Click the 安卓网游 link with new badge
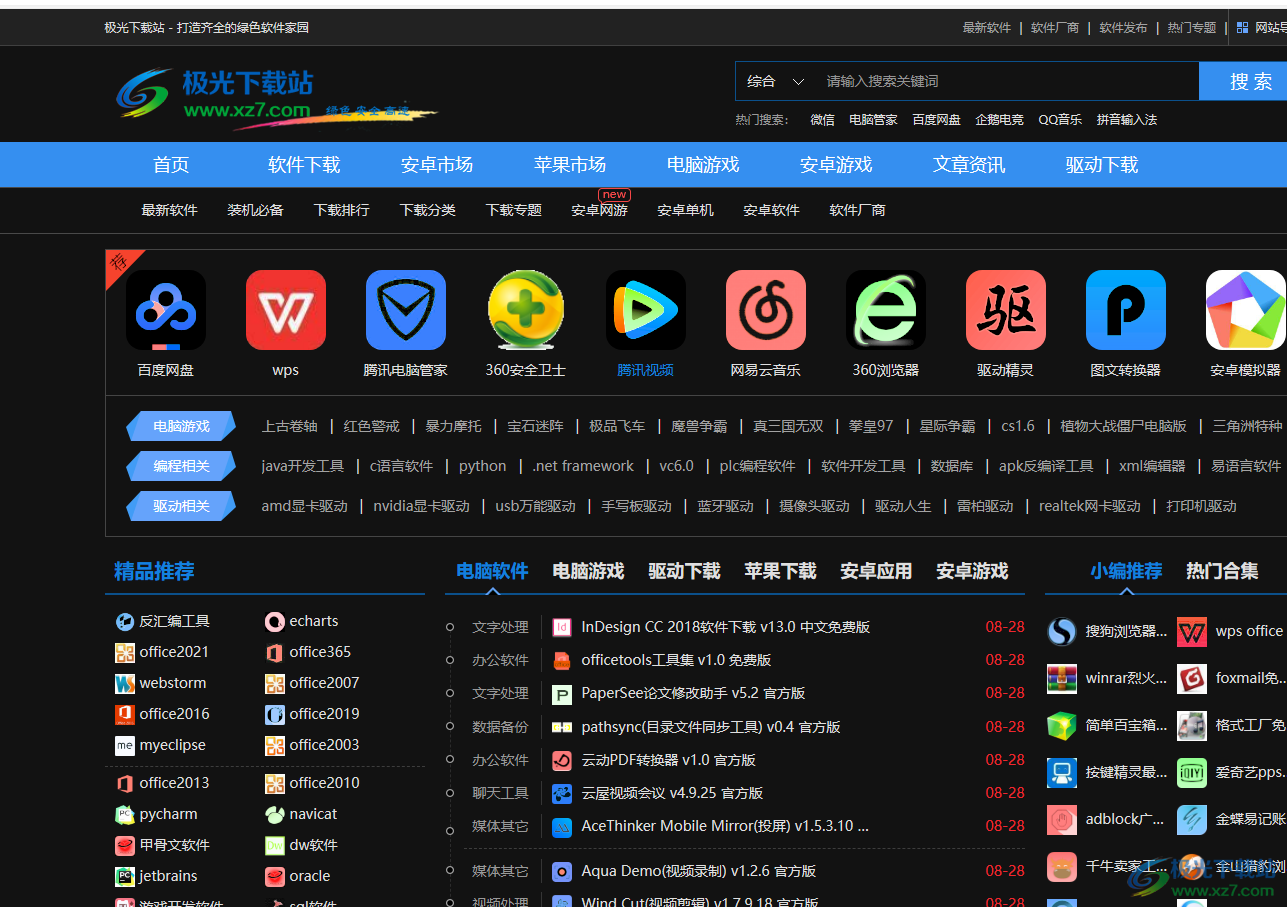 point(600,210)
